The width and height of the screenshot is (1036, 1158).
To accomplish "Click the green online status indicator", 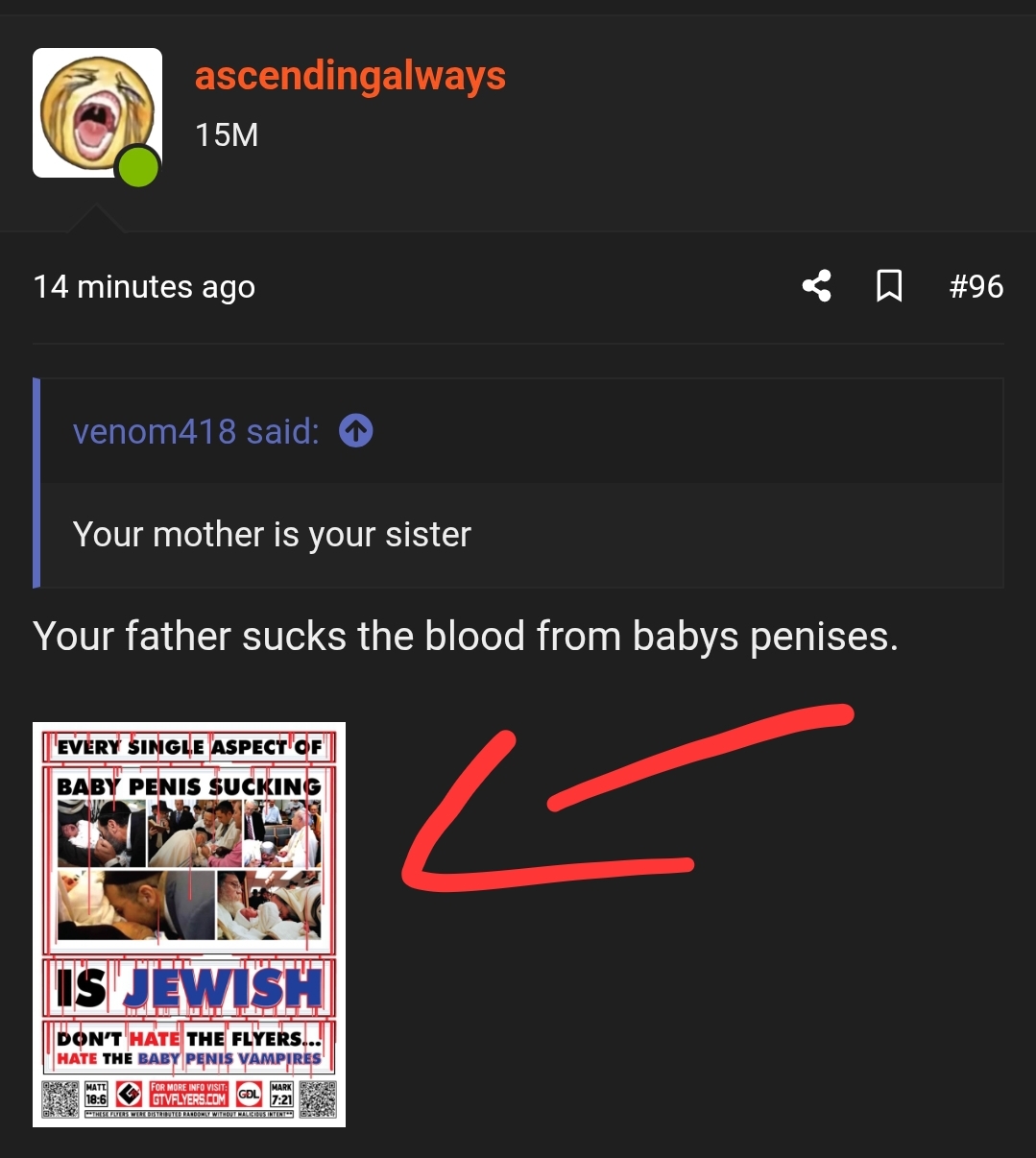I will tap(137, 166).
